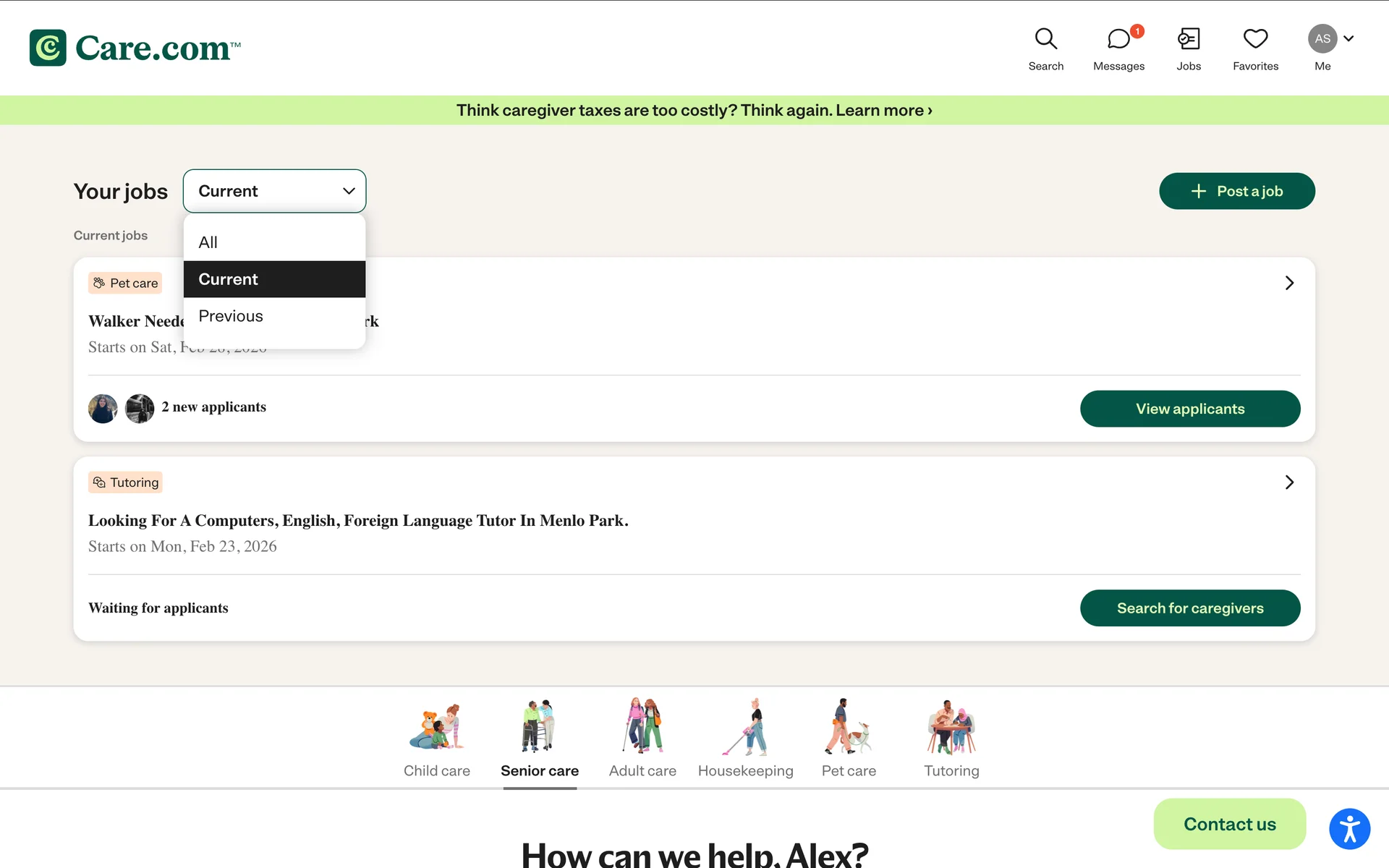Choose the Tutoring category icon
Viewport: 1389px width, 868px height.
pos(951,728)
